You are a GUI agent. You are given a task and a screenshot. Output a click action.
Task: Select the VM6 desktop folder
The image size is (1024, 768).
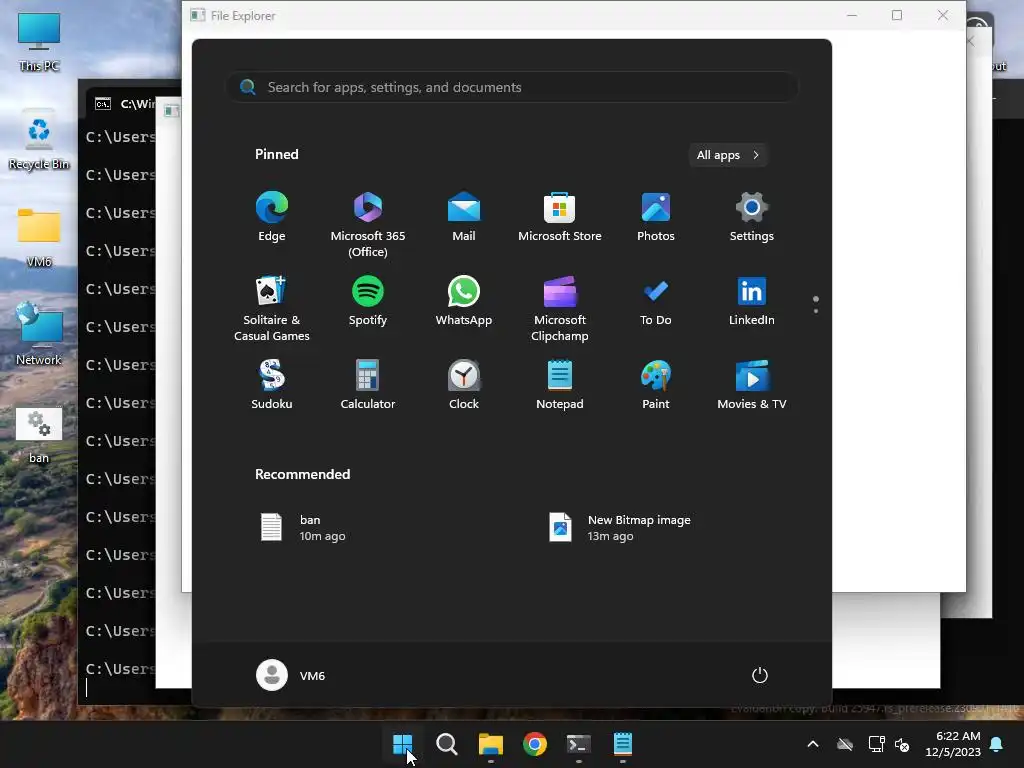39,238
